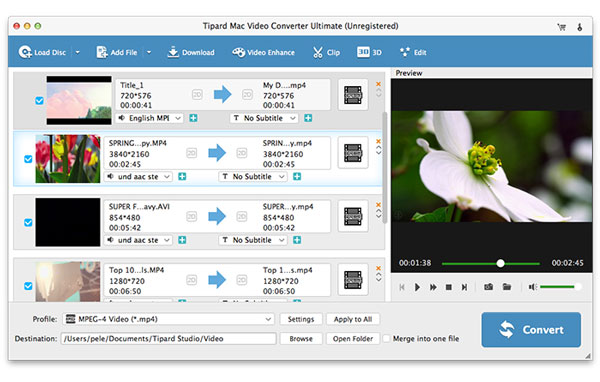Click the Add File toolbar button
This screenshot has width=600, height=382.
coord(117,52)
